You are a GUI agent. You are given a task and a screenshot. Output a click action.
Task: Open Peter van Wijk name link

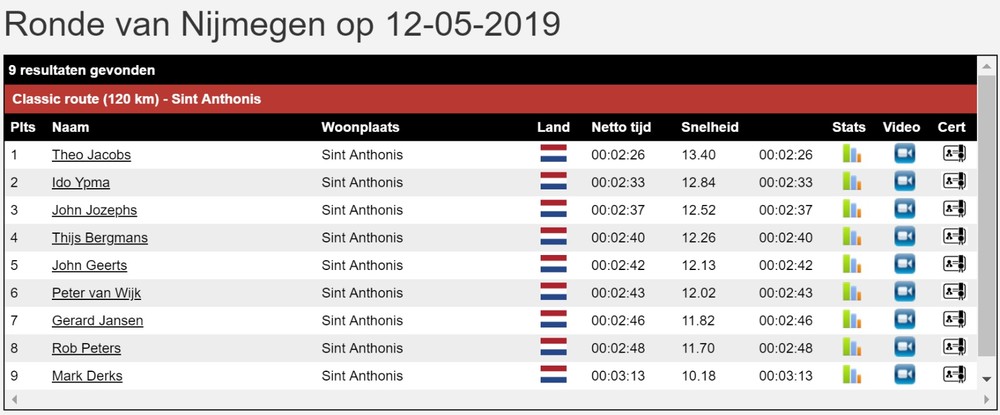[x=96, y=293]
